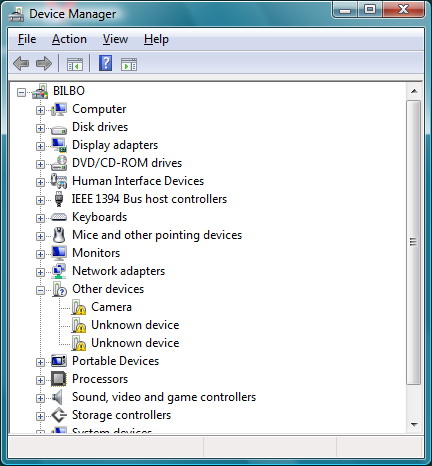Screen dimensions: 432x466
Task: Expand the Computer node
Action: tap(40, 110)
